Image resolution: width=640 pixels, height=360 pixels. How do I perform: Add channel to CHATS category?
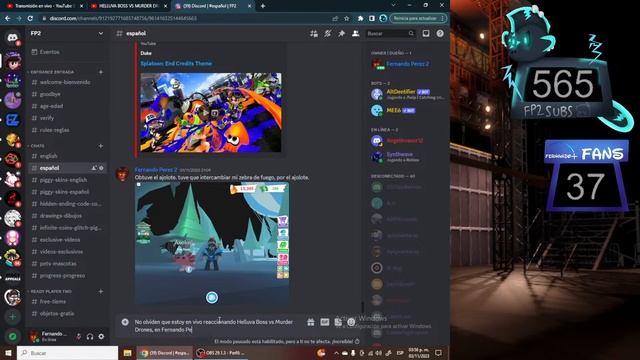(101, 146)
